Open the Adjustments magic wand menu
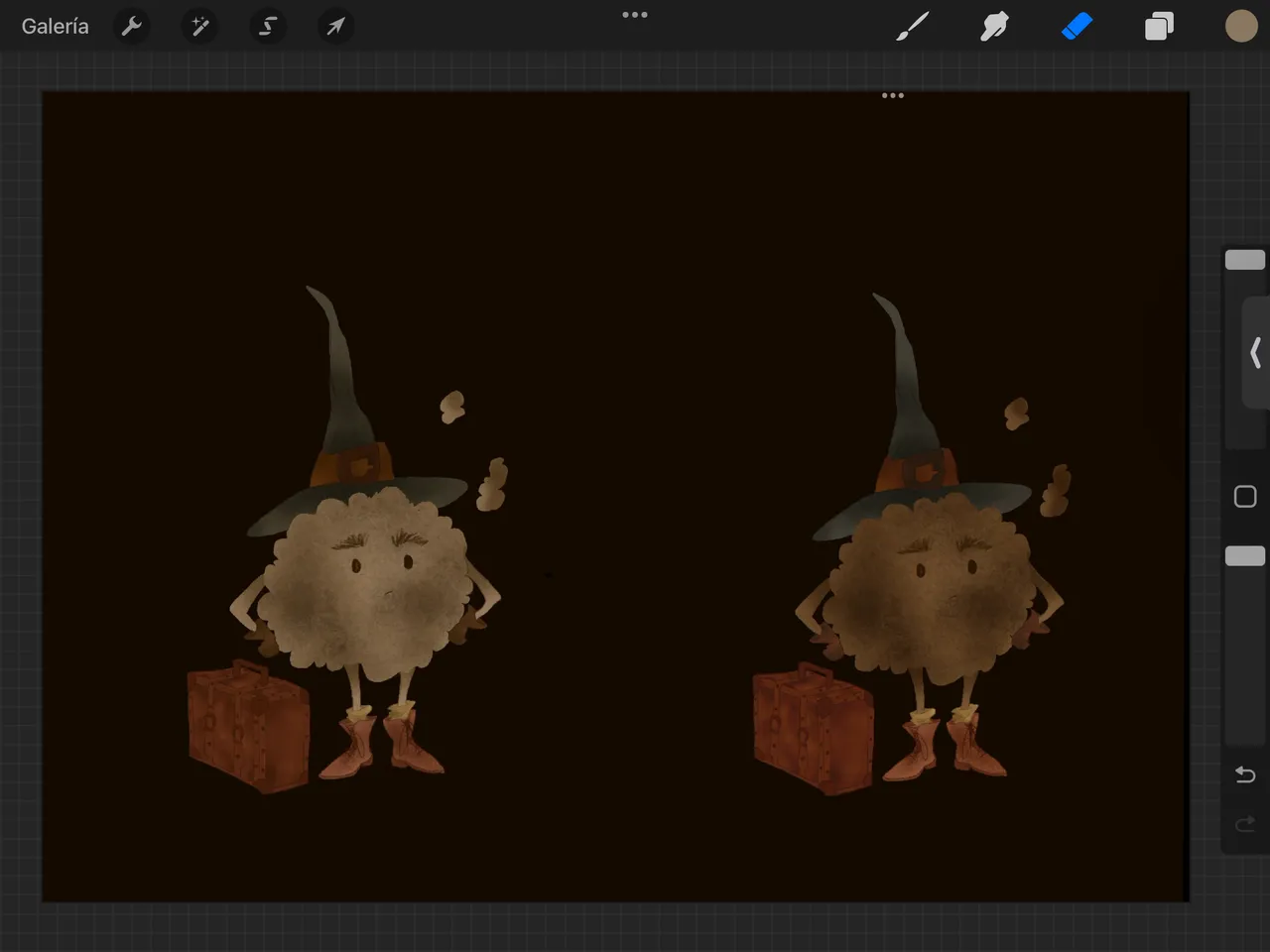 coord(199,27)
